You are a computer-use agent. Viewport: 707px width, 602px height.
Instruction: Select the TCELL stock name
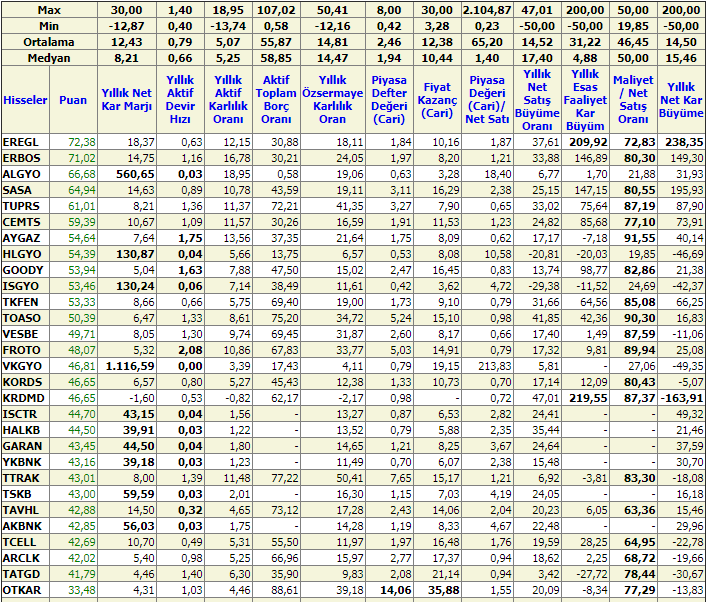click(x=19, y=542)
